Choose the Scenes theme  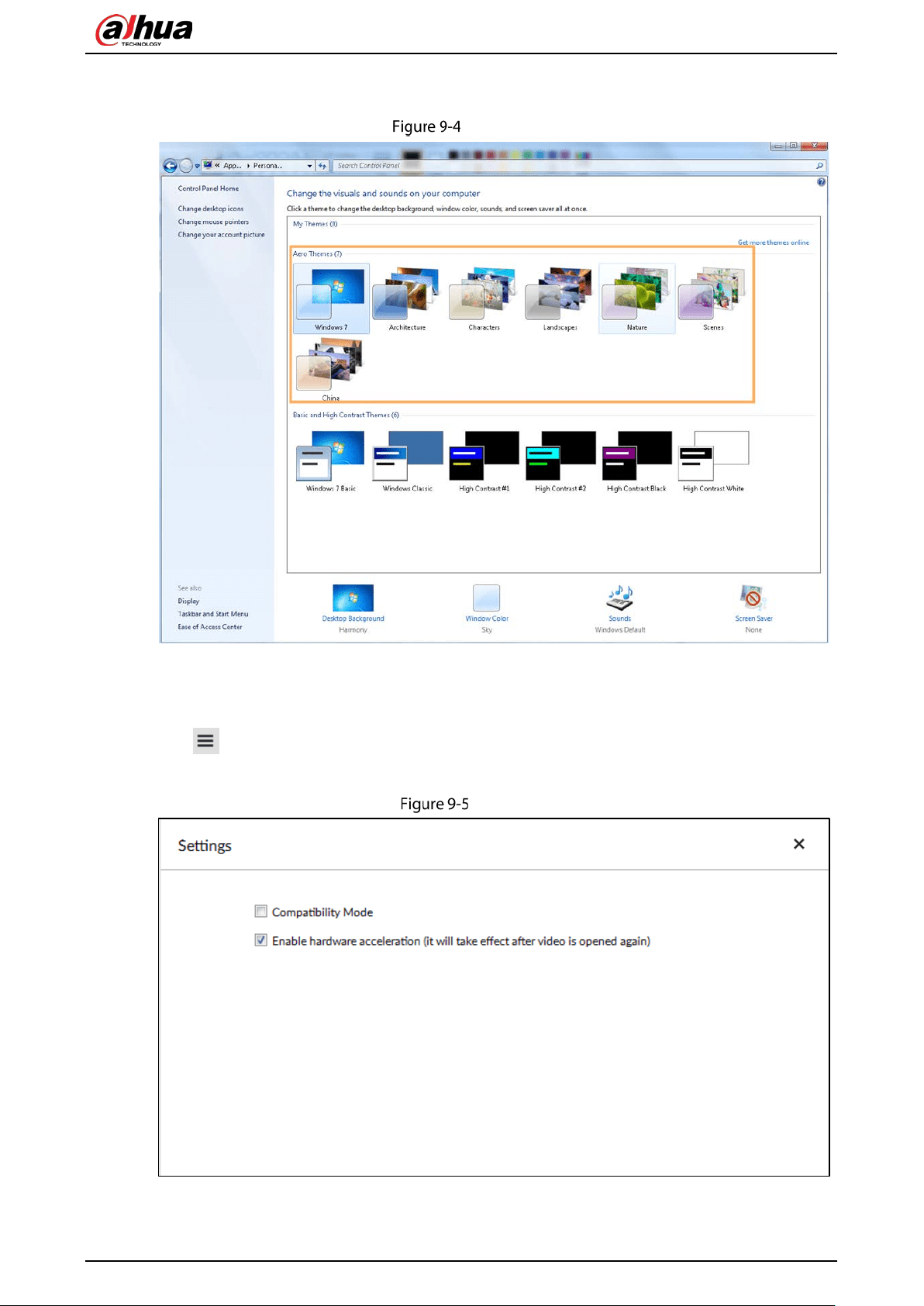[713, 298]
